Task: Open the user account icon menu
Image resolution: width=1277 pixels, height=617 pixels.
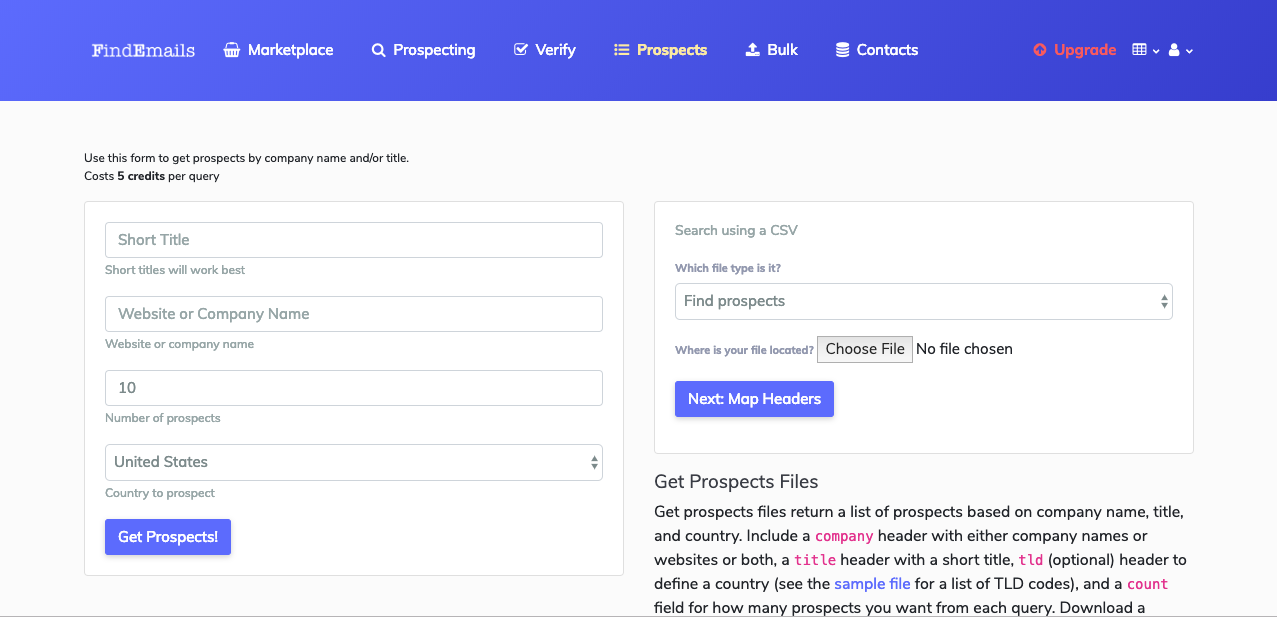Action: (1180, 50)
